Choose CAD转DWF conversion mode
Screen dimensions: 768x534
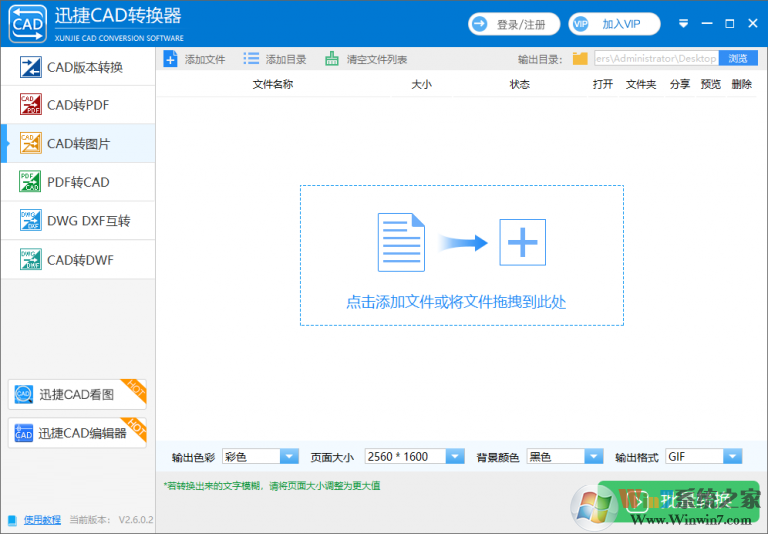pos(78,260)
